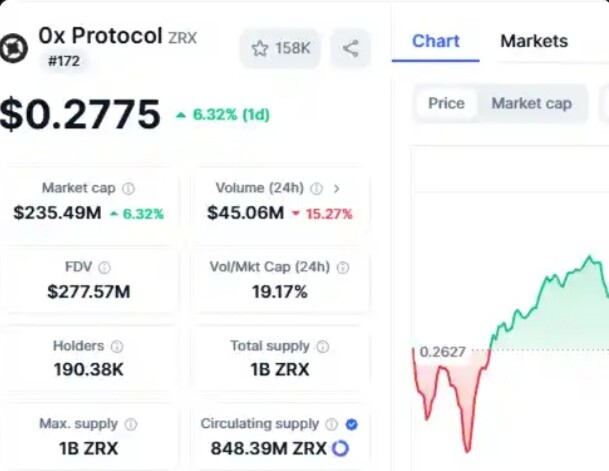Click the Circulating supply info icon
Screen dimensions: 609x471
coord(331,424)
